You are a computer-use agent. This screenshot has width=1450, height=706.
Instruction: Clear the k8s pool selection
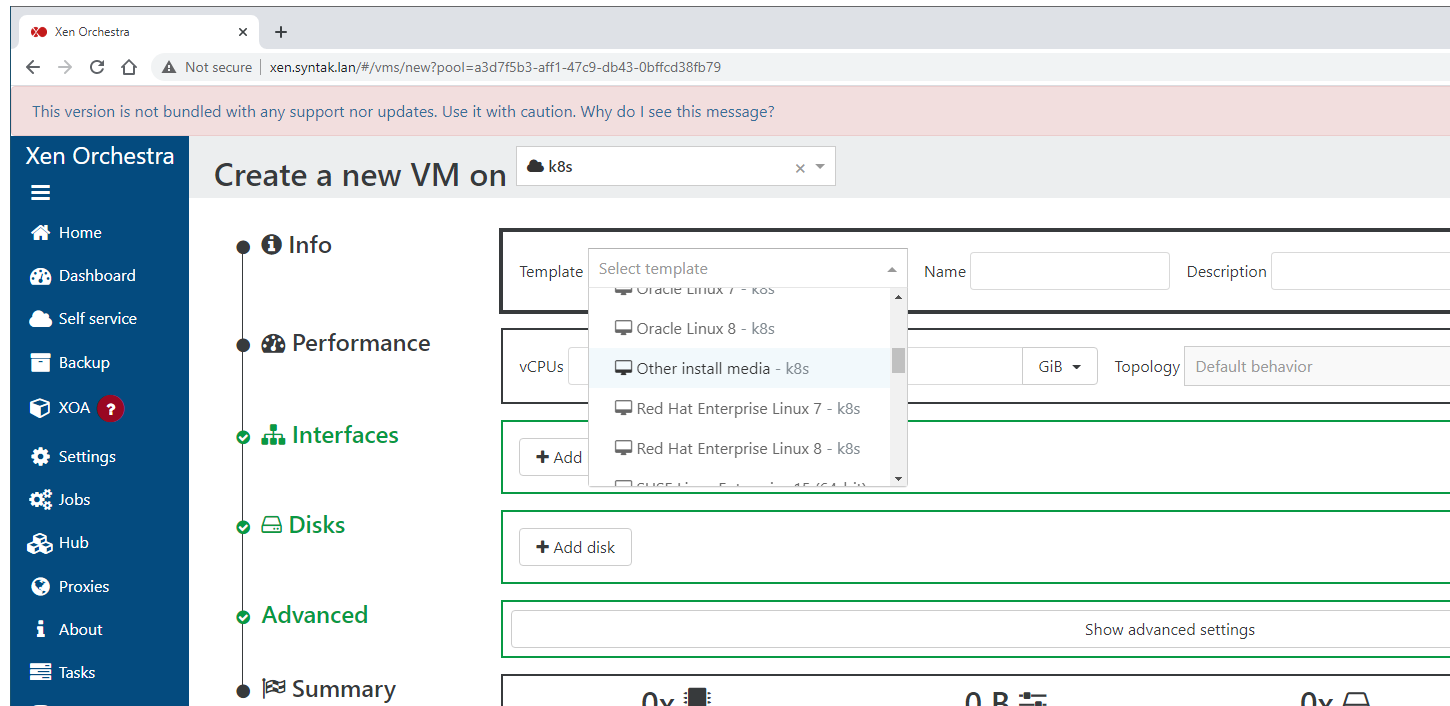click(799, 168)
